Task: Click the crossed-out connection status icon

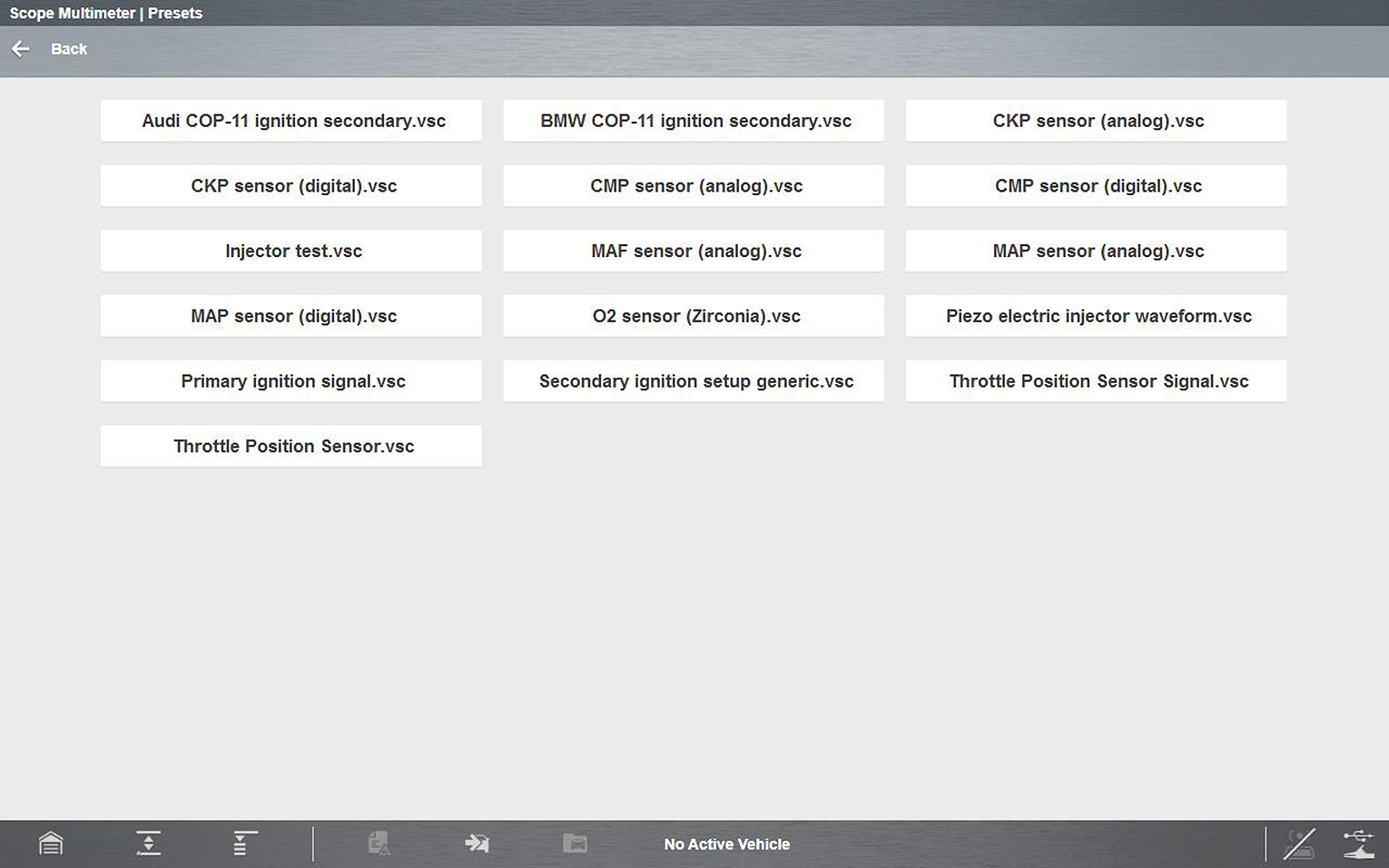Action: tap(1299, 843)
